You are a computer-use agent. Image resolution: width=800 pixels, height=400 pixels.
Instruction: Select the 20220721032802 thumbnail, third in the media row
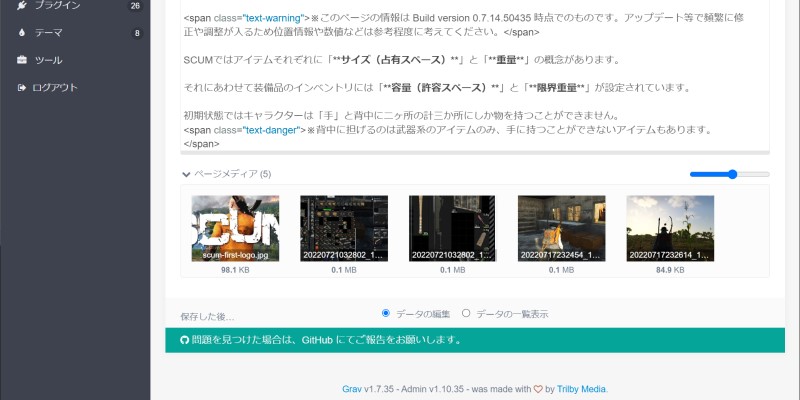(452, 229)
